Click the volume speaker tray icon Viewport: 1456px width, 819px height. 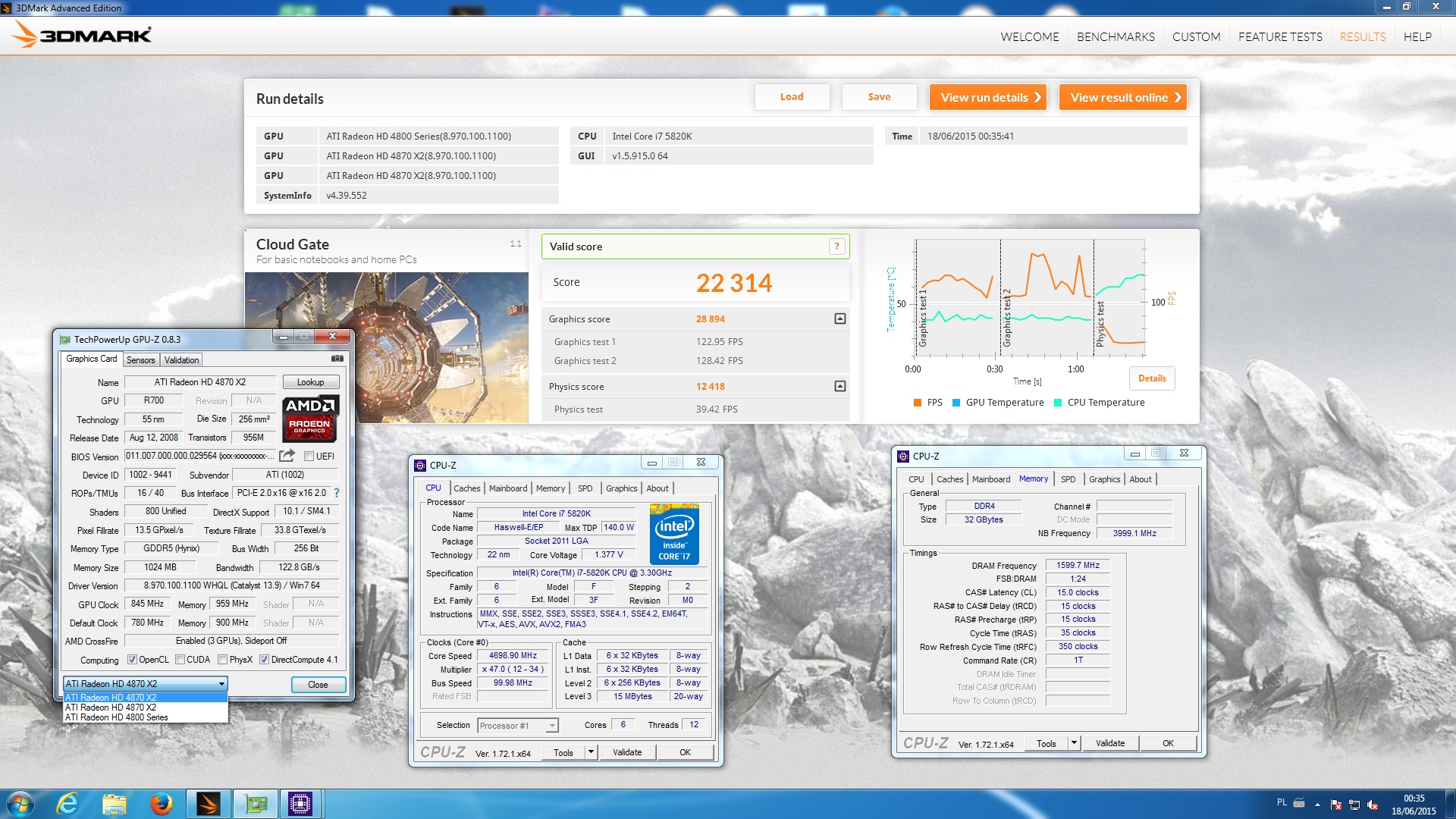point(1373,805)
